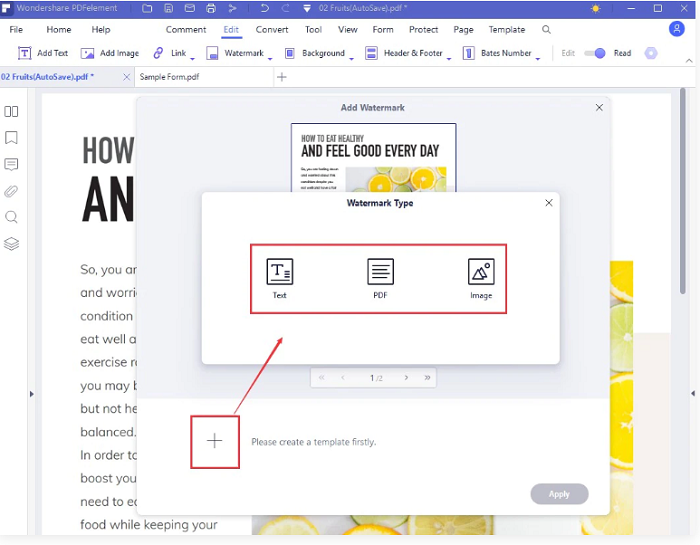700x545 pixels.
Task: Add a new document tab with plus
Action: (282, 77)
